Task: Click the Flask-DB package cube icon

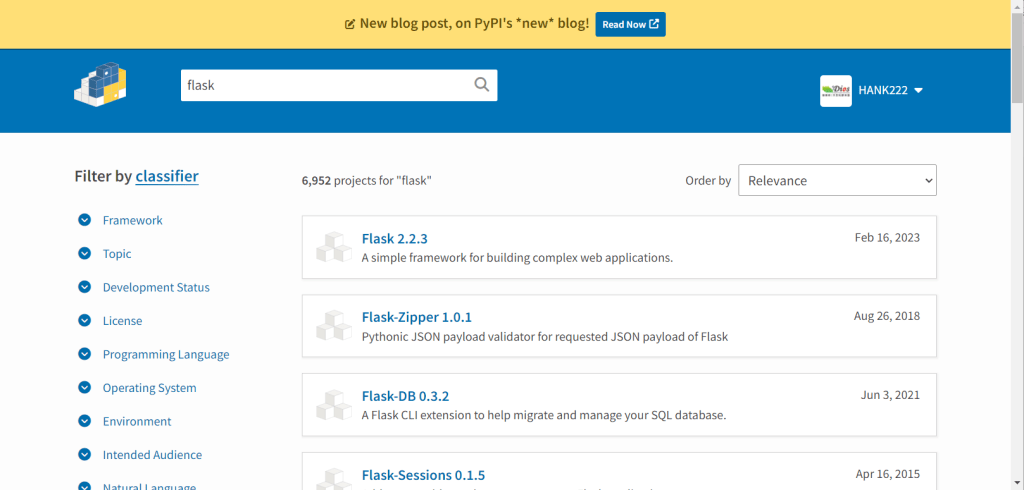Action: pyautogui.click(x=332, y=405)
